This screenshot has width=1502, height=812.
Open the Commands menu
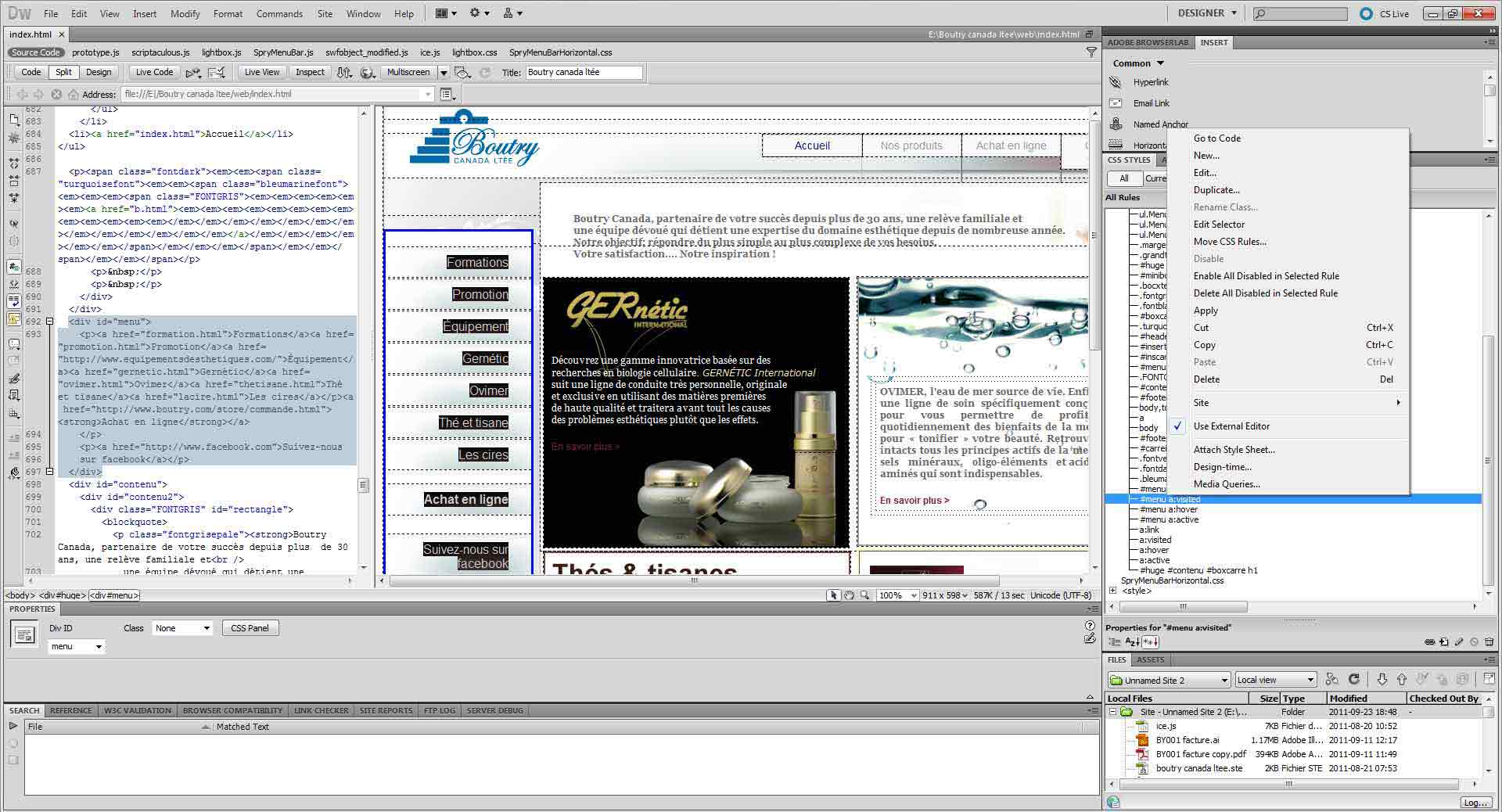(279, 13)
